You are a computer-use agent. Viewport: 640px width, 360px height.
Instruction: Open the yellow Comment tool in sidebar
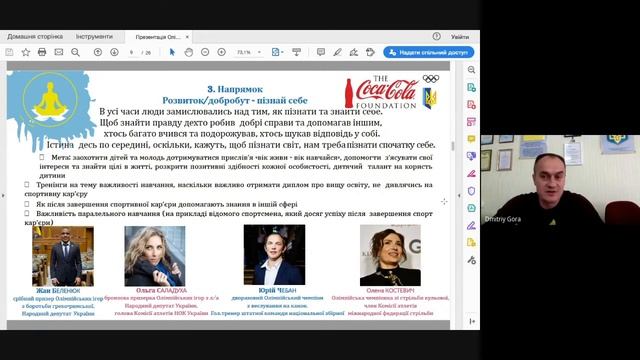(471, 139)
